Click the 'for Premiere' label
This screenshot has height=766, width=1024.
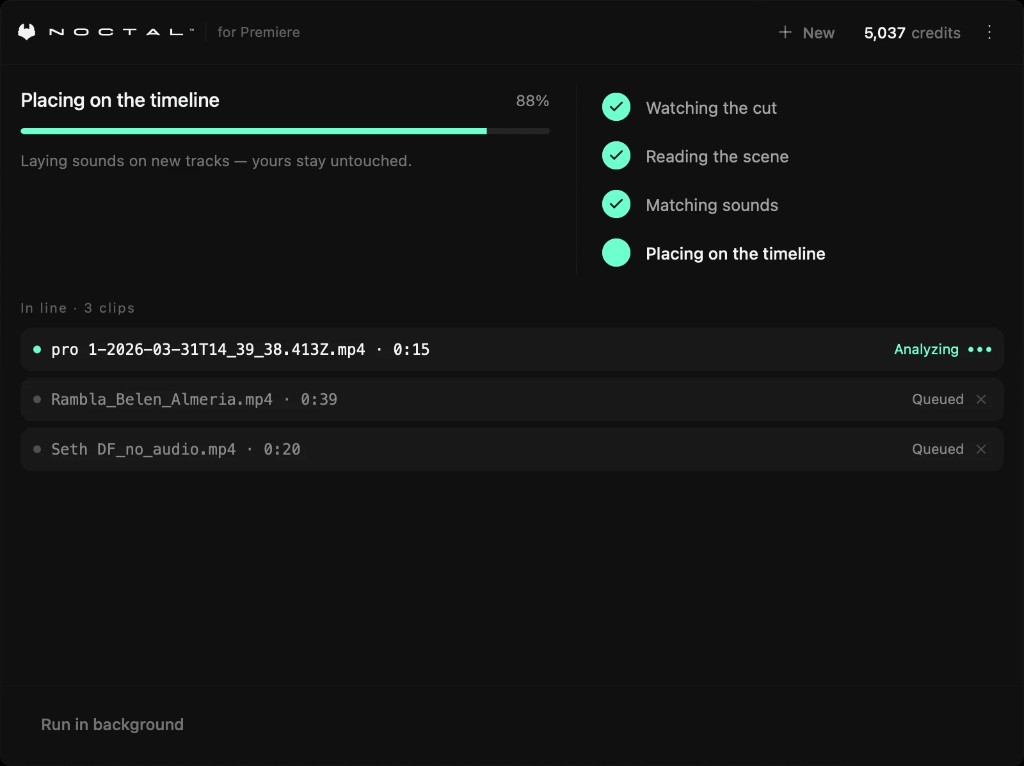[259, 32]
